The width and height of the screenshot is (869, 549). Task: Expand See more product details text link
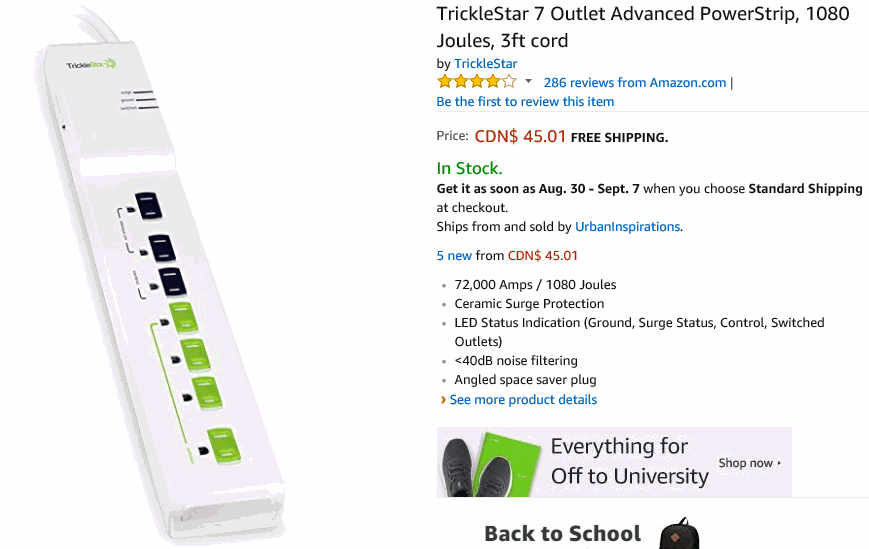pyautogui.click(x=523, y=400)
